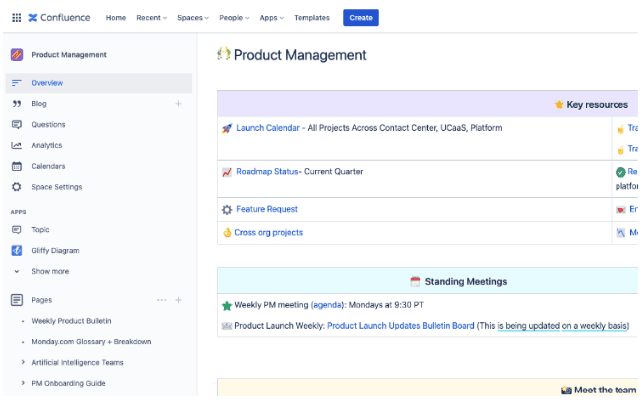The height and width of the screenshot is (403, 644).
Task: Open the Spaces dropdown menu
Action: [192, 17]
